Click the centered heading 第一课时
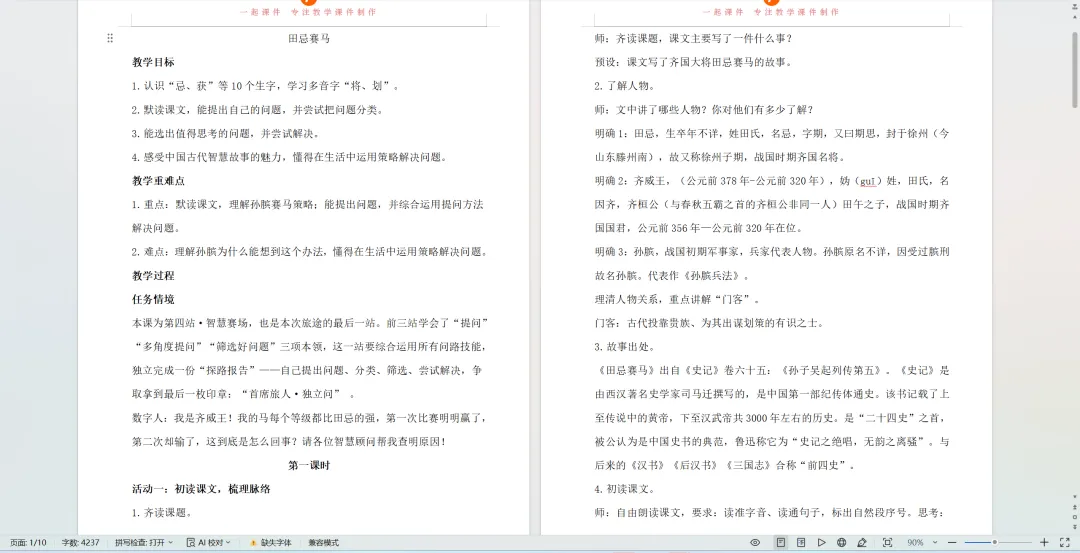Screen dimensions: 1080x553 pos(309,466)
